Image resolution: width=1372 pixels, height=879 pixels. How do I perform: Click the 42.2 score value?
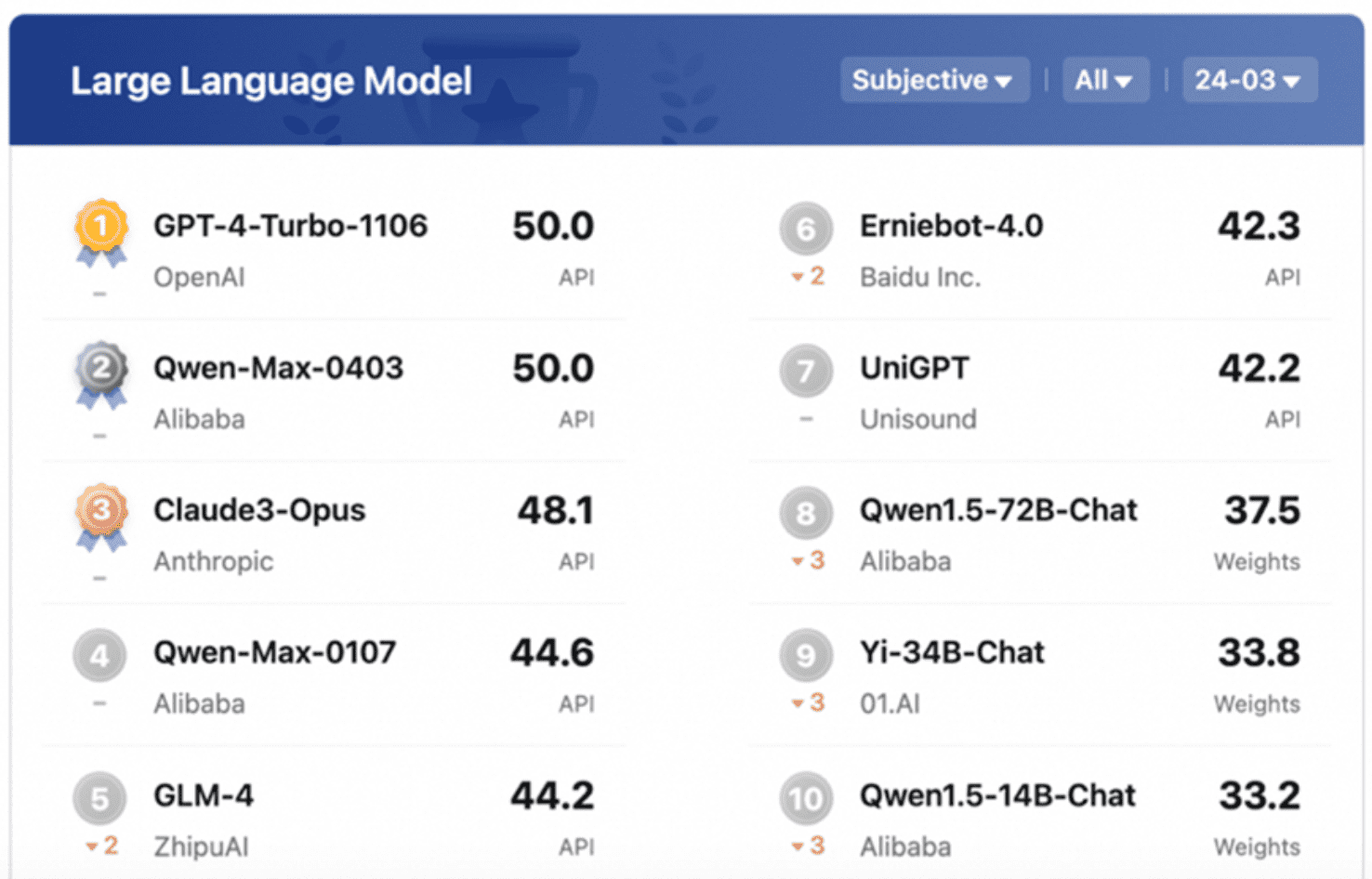pos(1259,368)
